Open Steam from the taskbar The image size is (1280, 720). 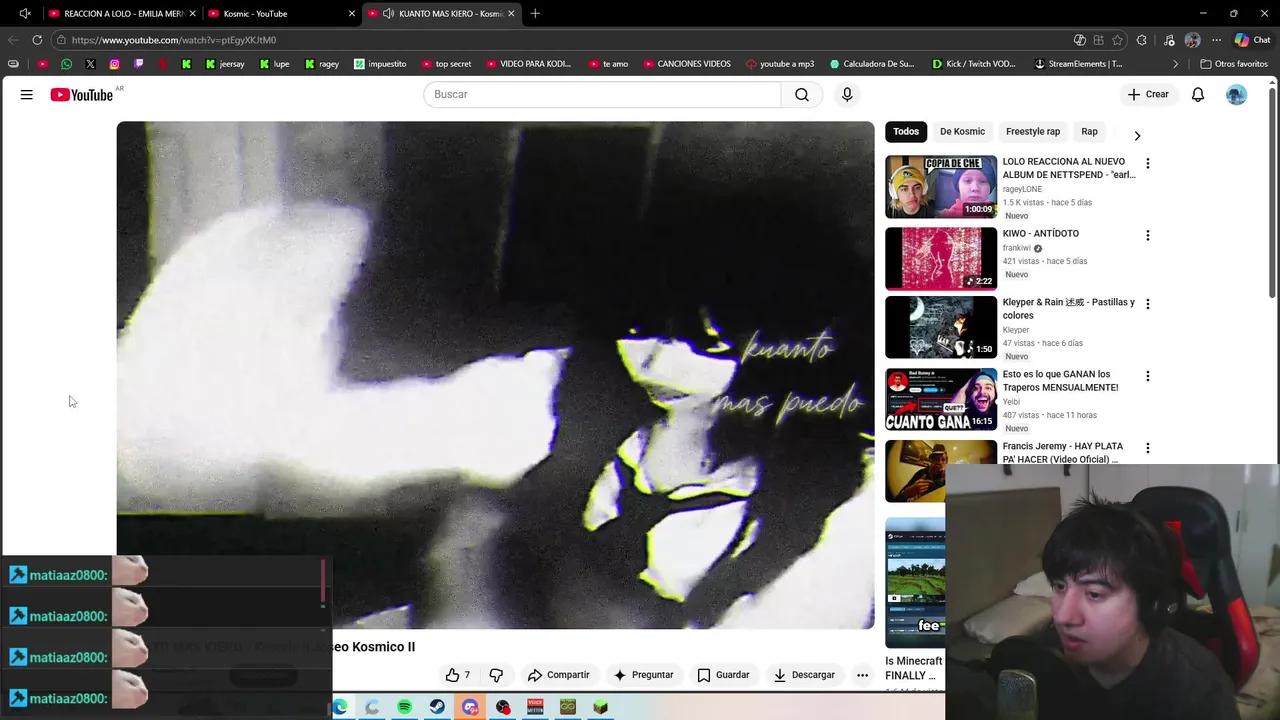[x=437, y=707]
